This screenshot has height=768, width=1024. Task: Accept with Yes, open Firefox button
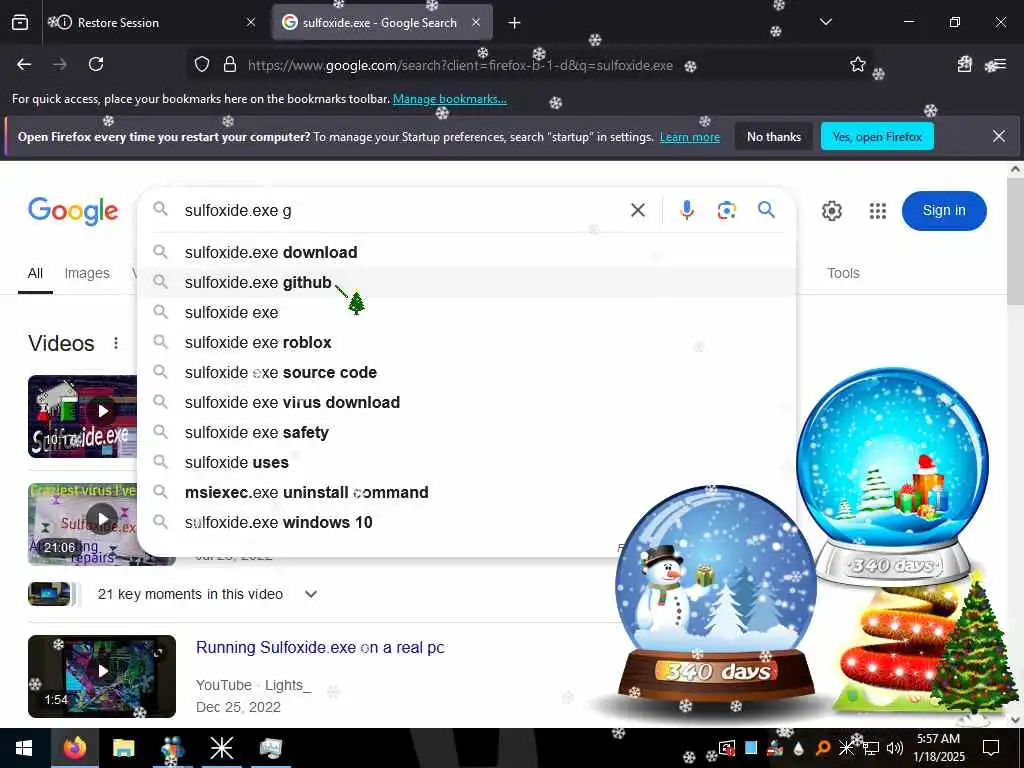[x=877, y=136]
